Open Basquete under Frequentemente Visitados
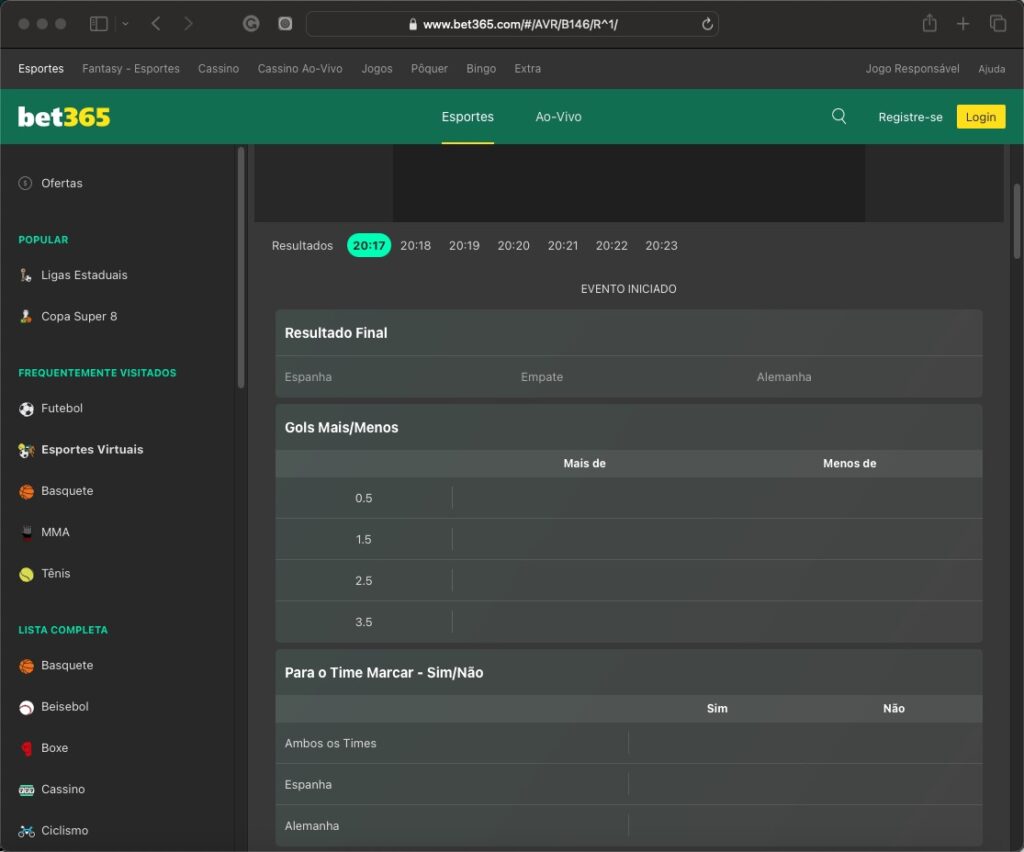1024x852 pixels. click(67, 491)
